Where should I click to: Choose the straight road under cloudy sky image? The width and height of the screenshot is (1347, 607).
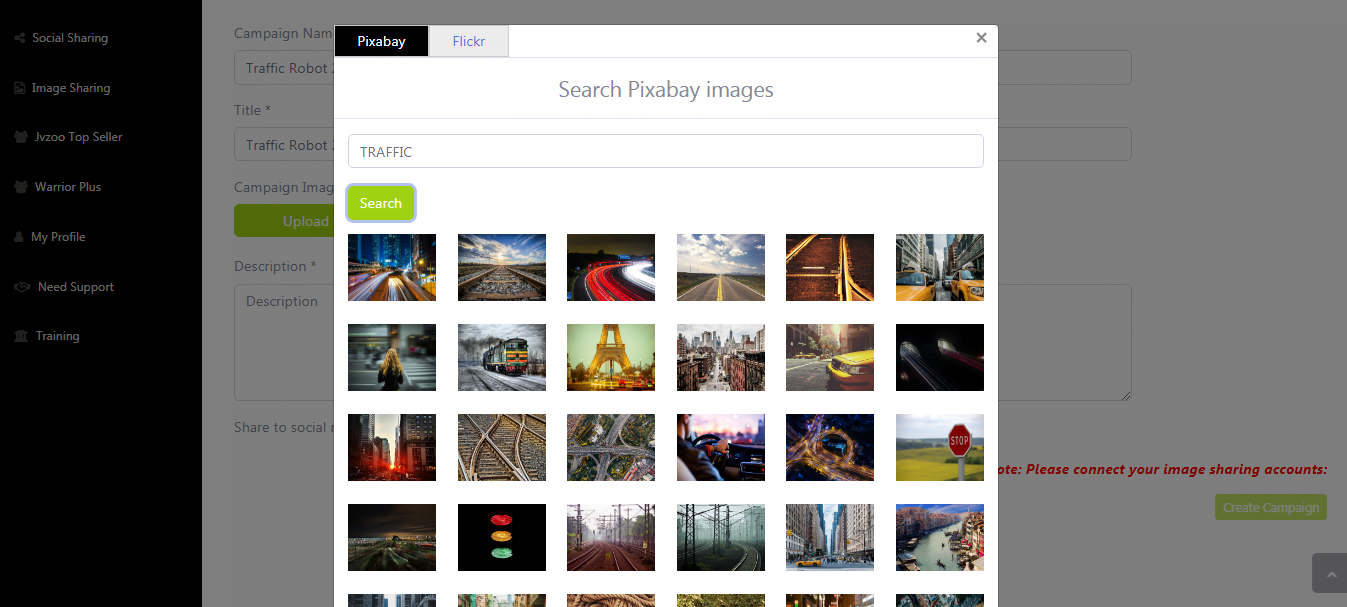(x=721, y=267)
